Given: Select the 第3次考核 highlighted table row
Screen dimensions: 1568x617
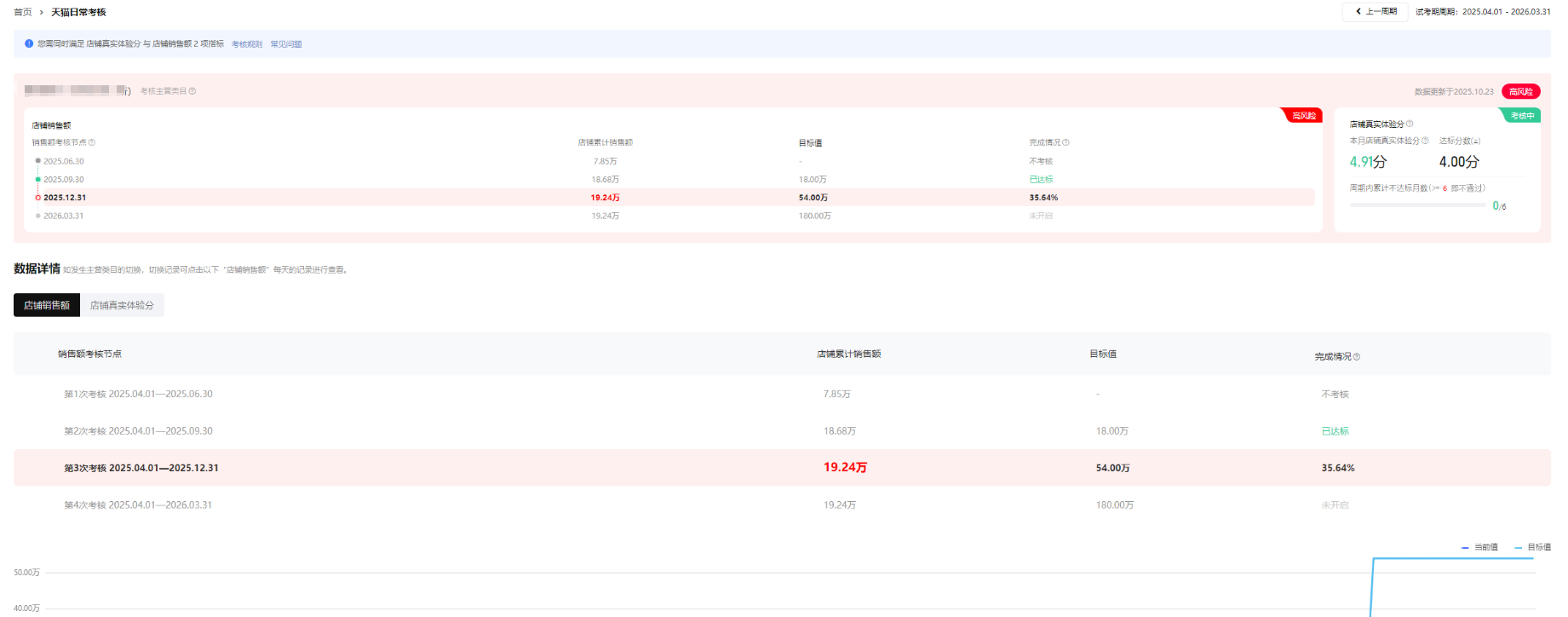Looking at the screenshot, I should click(782, 468).
